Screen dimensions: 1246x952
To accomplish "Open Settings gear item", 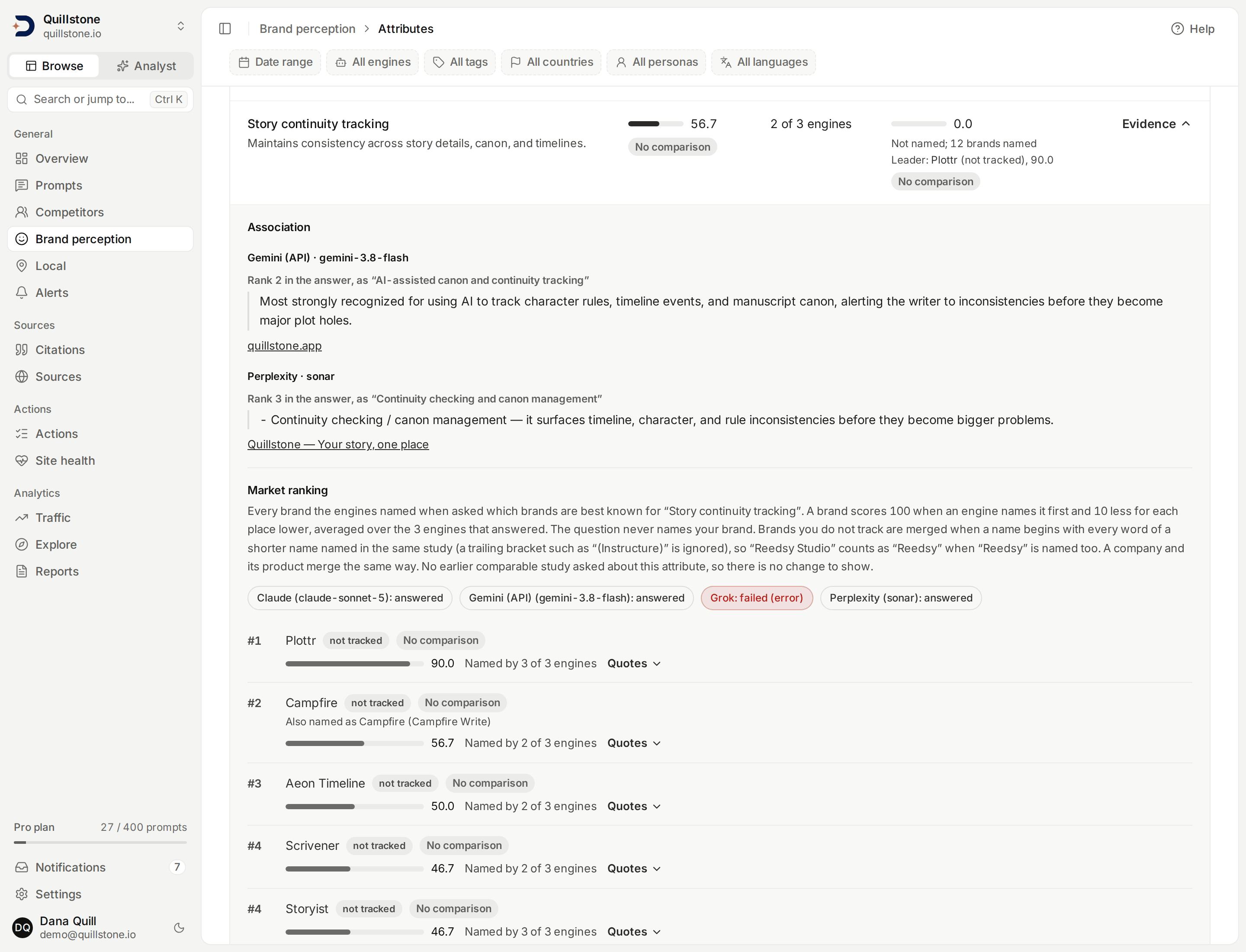I will (x=100, y=894).
